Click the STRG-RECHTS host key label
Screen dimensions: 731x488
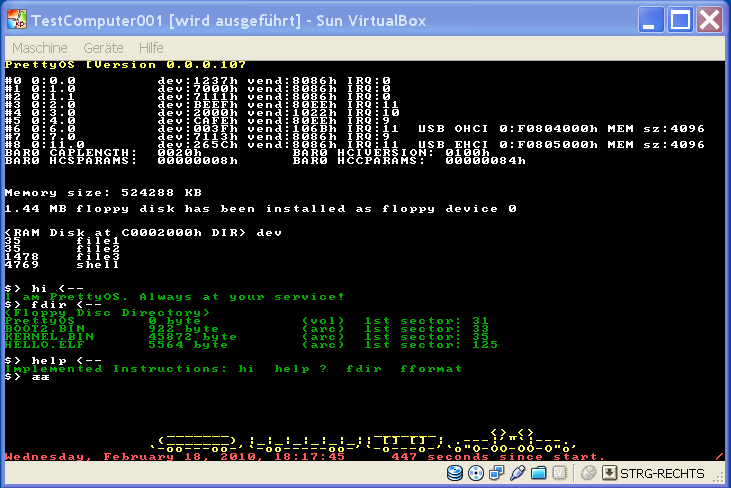(x=662, y=474)
